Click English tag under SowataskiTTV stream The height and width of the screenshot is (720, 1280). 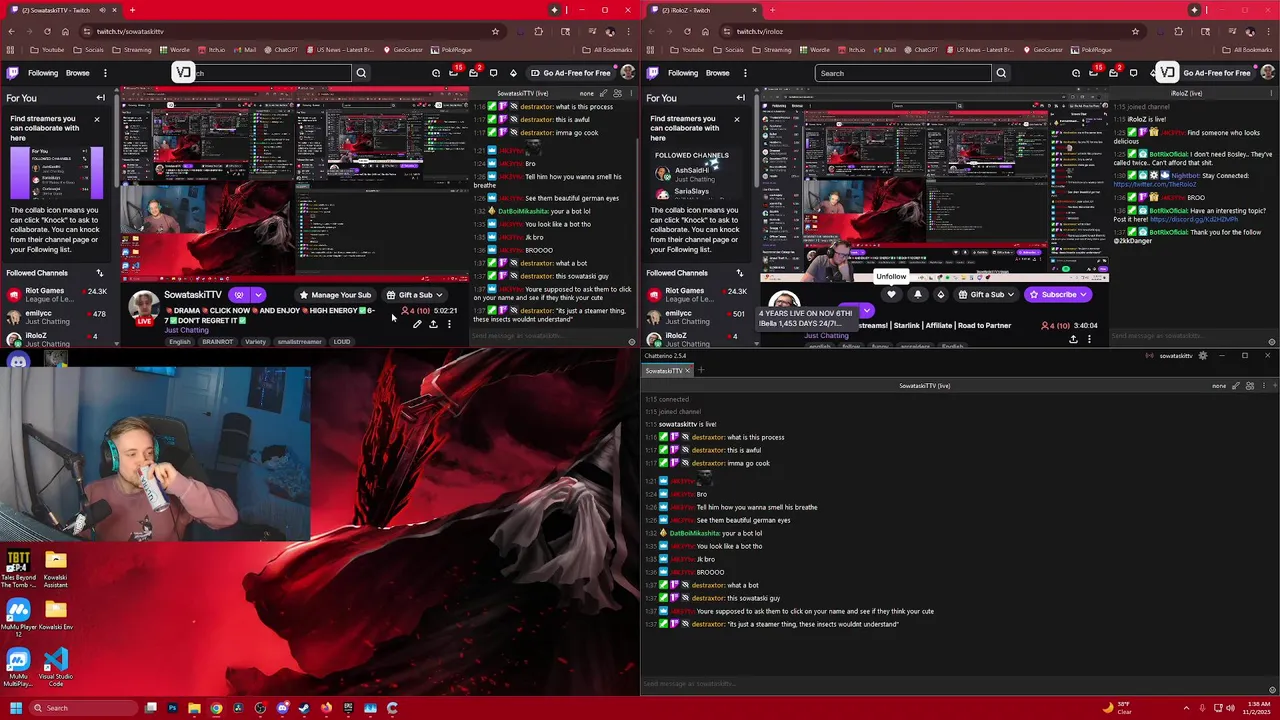pos(180,342)
